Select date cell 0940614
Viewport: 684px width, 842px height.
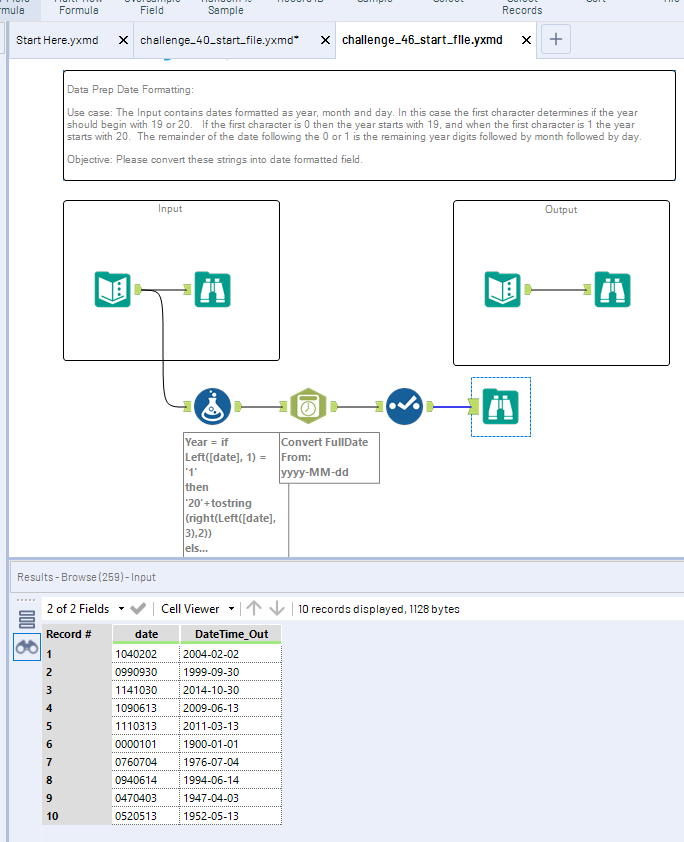[x=146, y=780]
